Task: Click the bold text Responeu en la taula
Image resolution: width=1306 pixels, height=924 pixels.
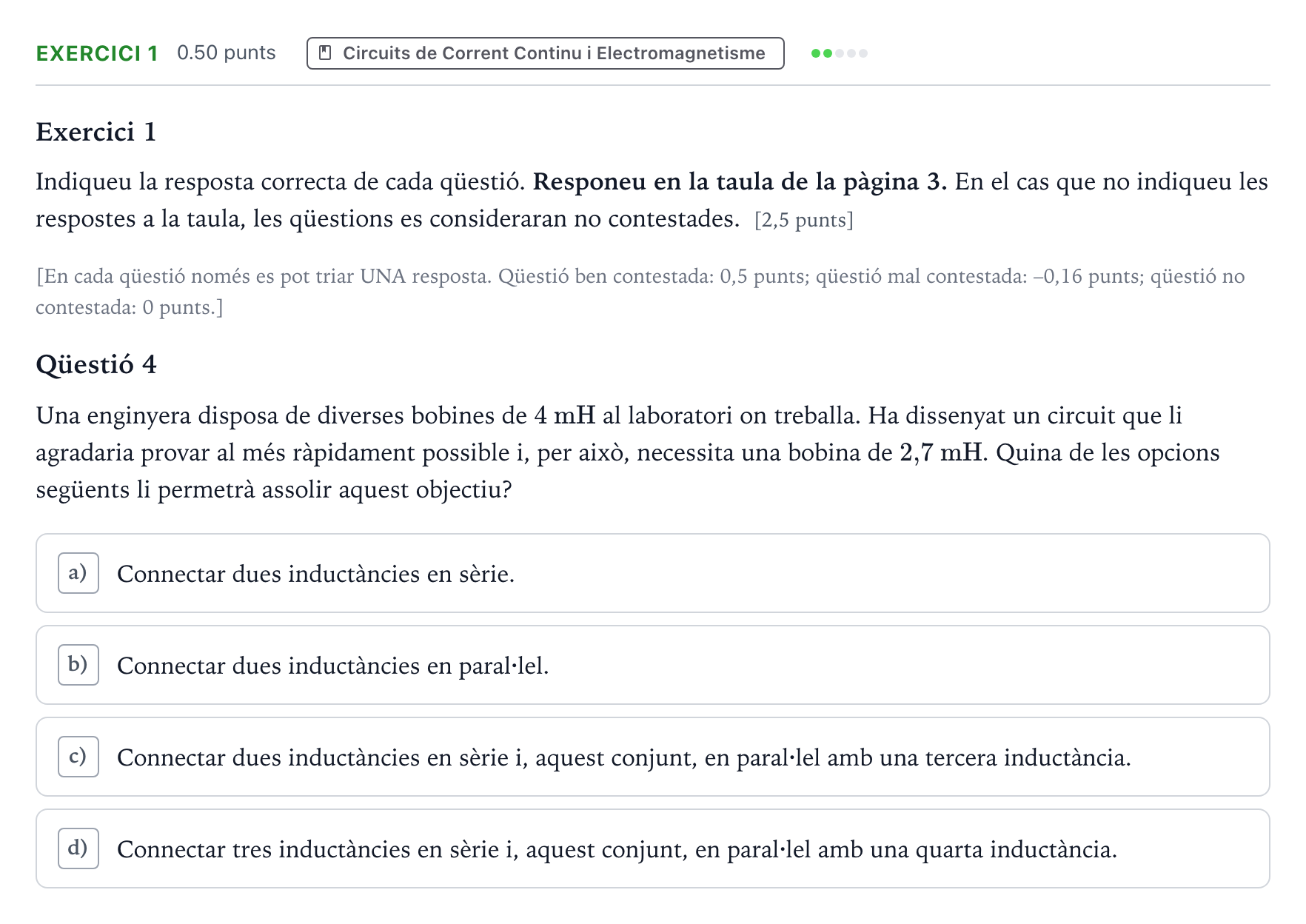Action: pyautogui.click(x=740, y=181)
